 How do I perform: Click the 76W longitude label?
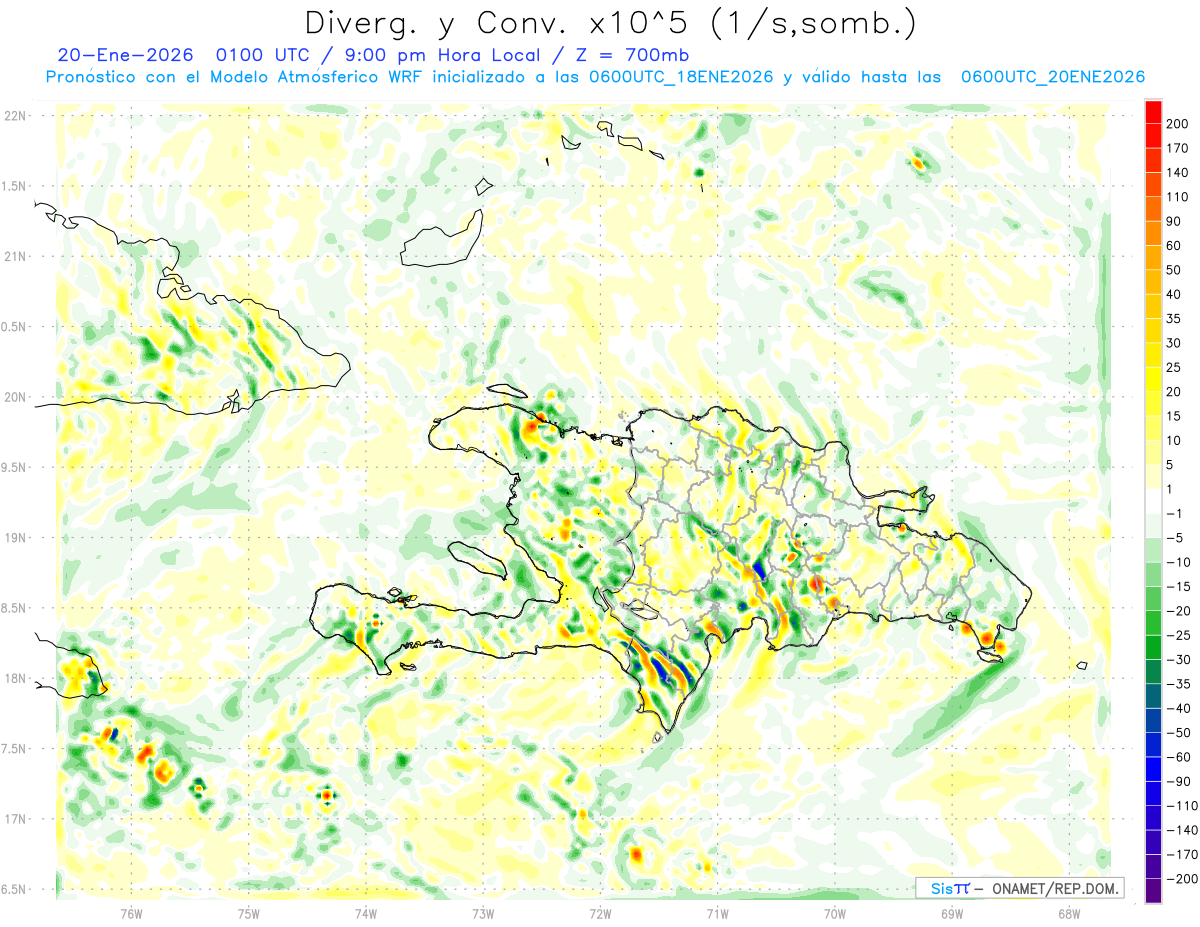(131, 914)
